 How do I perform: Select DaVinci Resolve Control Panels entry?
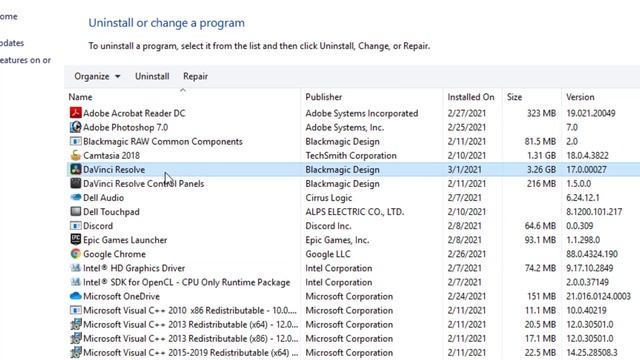(143, 184)
